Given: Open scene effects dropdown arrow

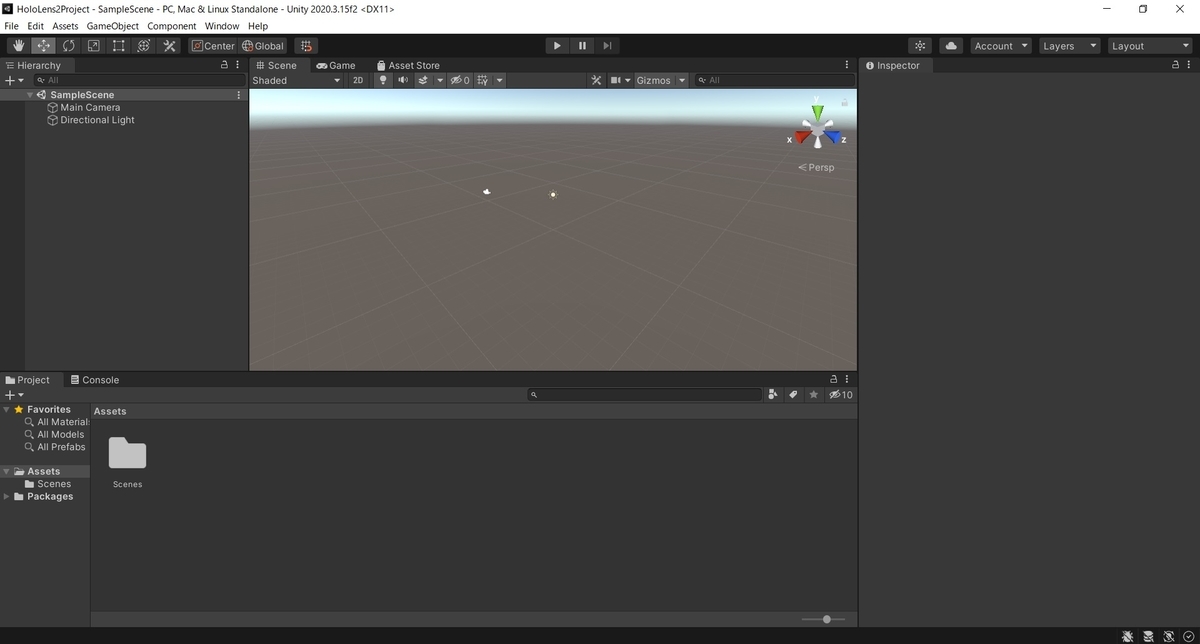Looking at the screenshot, I should pos(440,80).
